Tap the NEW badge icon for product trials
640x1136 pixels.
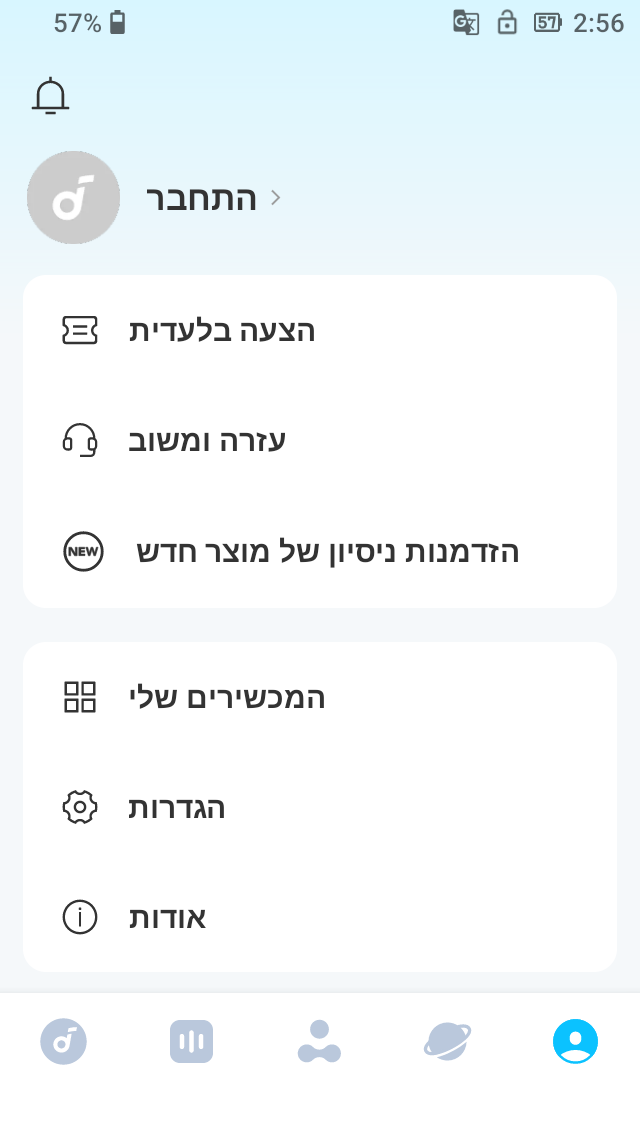(x=83, y=551)
